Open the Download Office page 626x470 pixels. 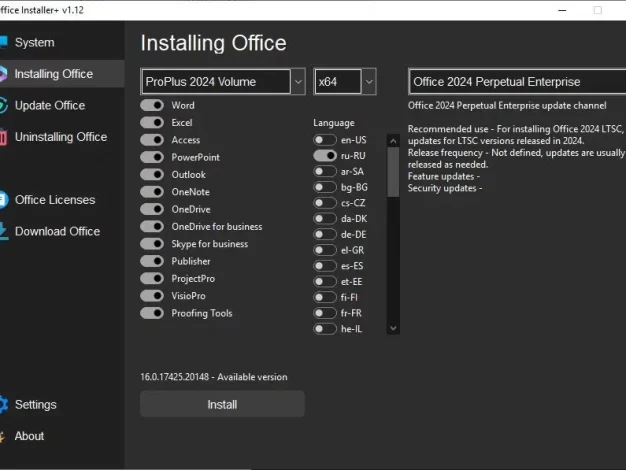[x=57, y=231]
